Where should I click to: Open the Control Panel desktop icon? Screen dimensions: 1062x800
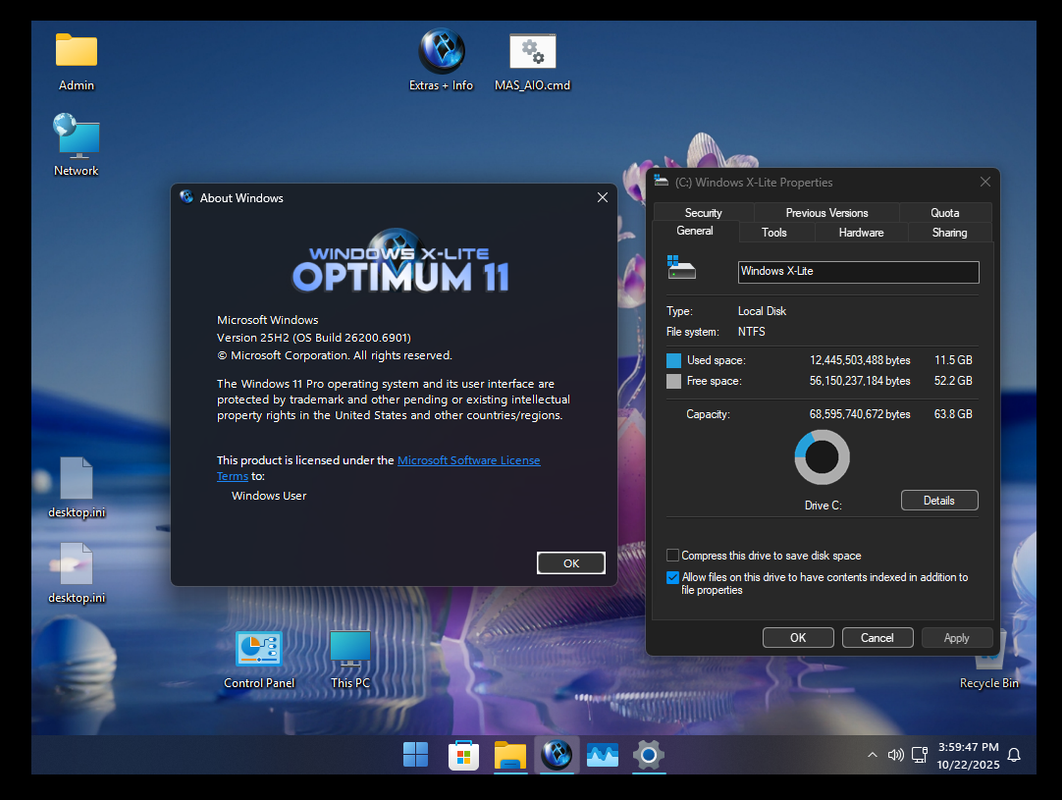[x=259, y=659]
